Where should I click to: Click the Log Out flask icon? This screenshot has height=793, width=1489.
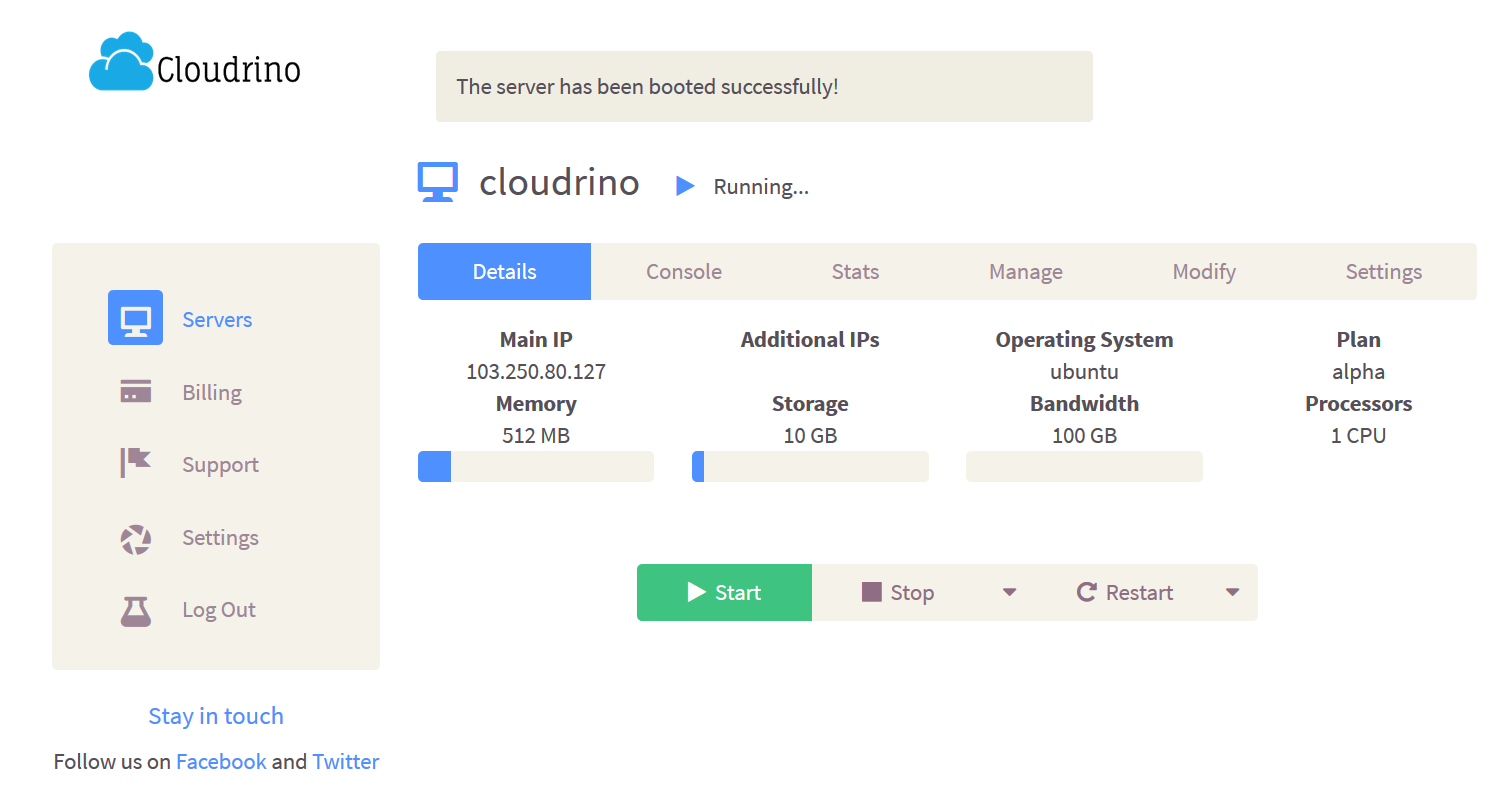point(135,610)
